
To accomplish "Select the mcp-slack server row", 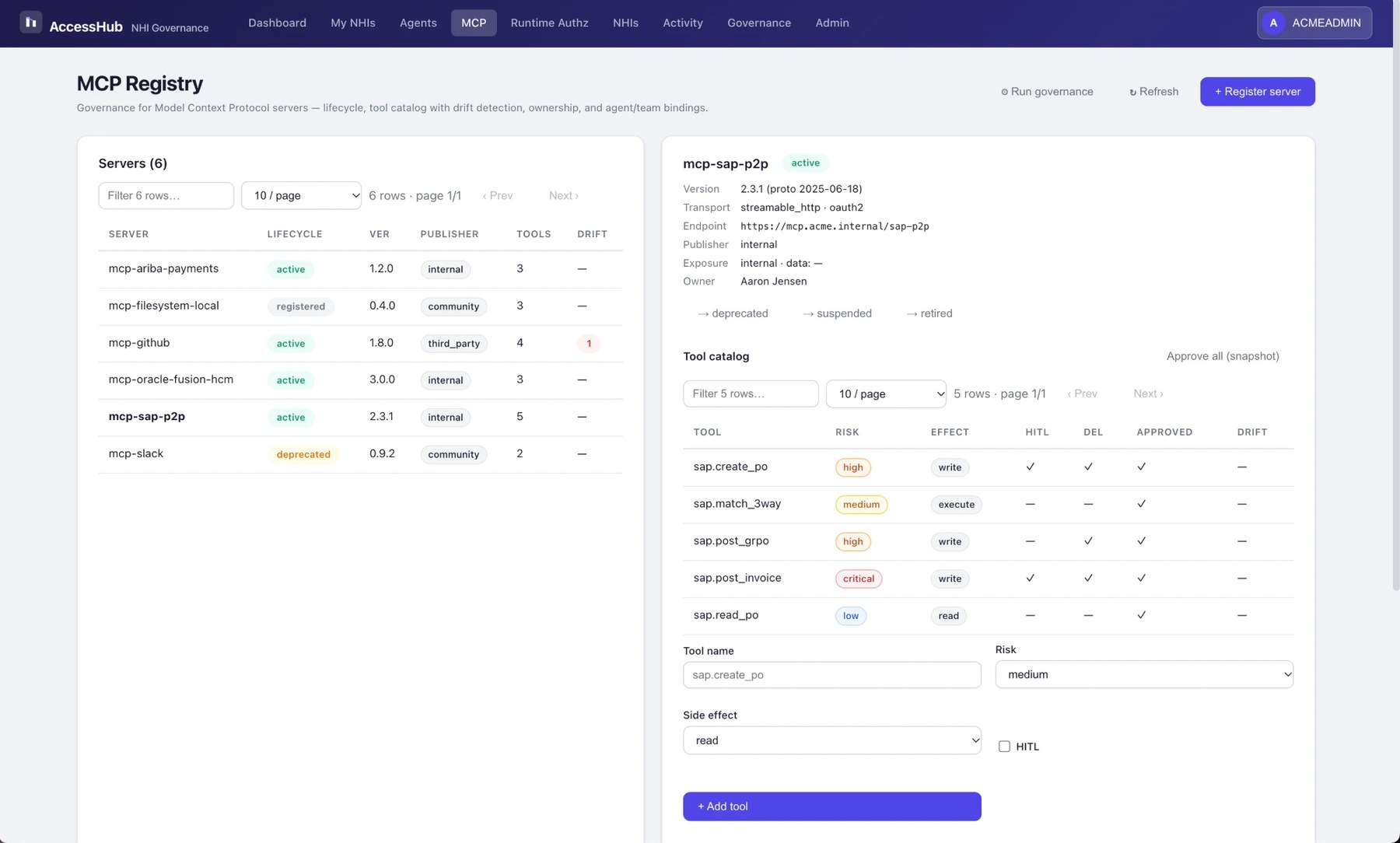I will point(360,454).
